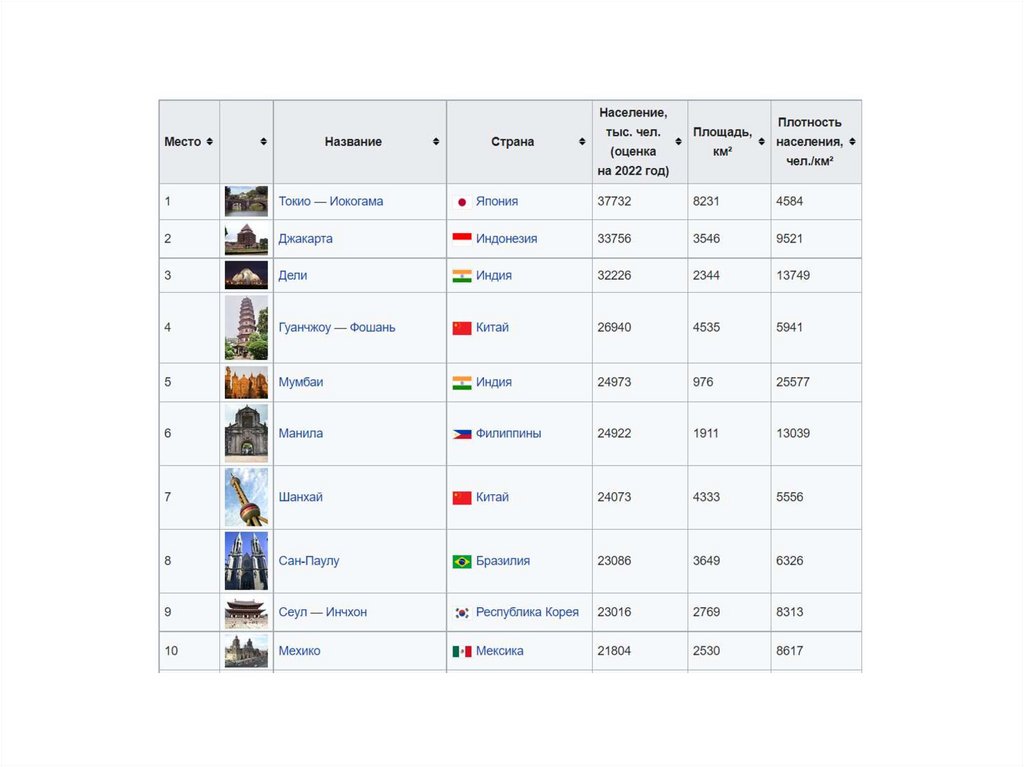
Task: Click the Brazil flag icon
Action: click(x=462, y=562)
